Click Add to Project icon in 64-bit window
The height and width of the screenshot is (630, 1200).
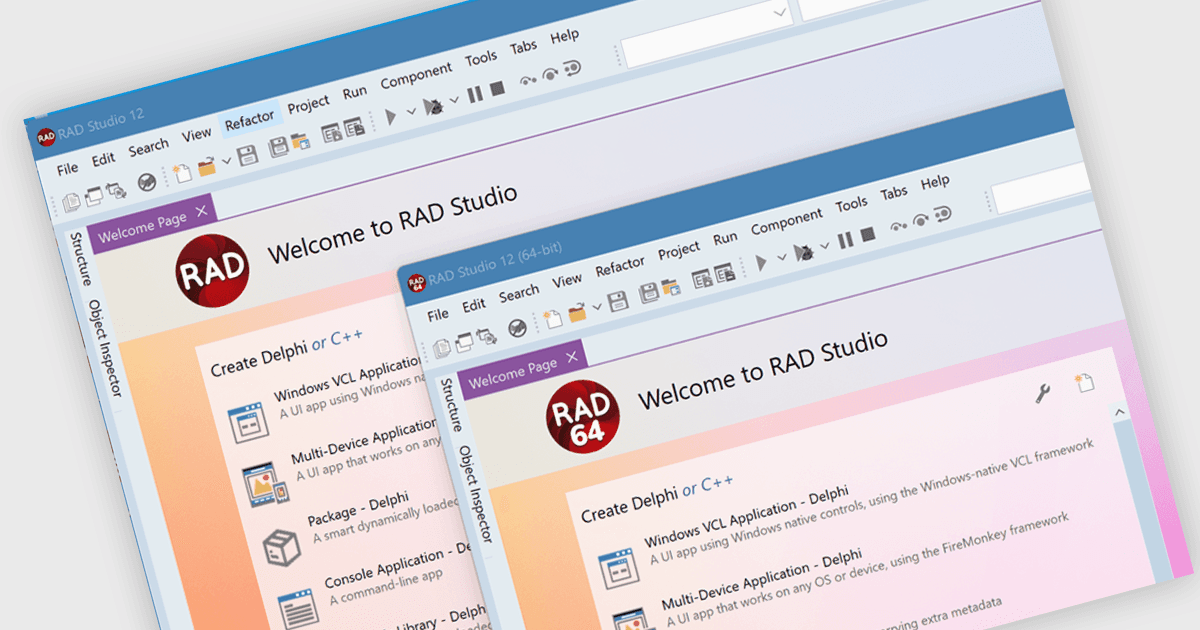coord(703,280)
